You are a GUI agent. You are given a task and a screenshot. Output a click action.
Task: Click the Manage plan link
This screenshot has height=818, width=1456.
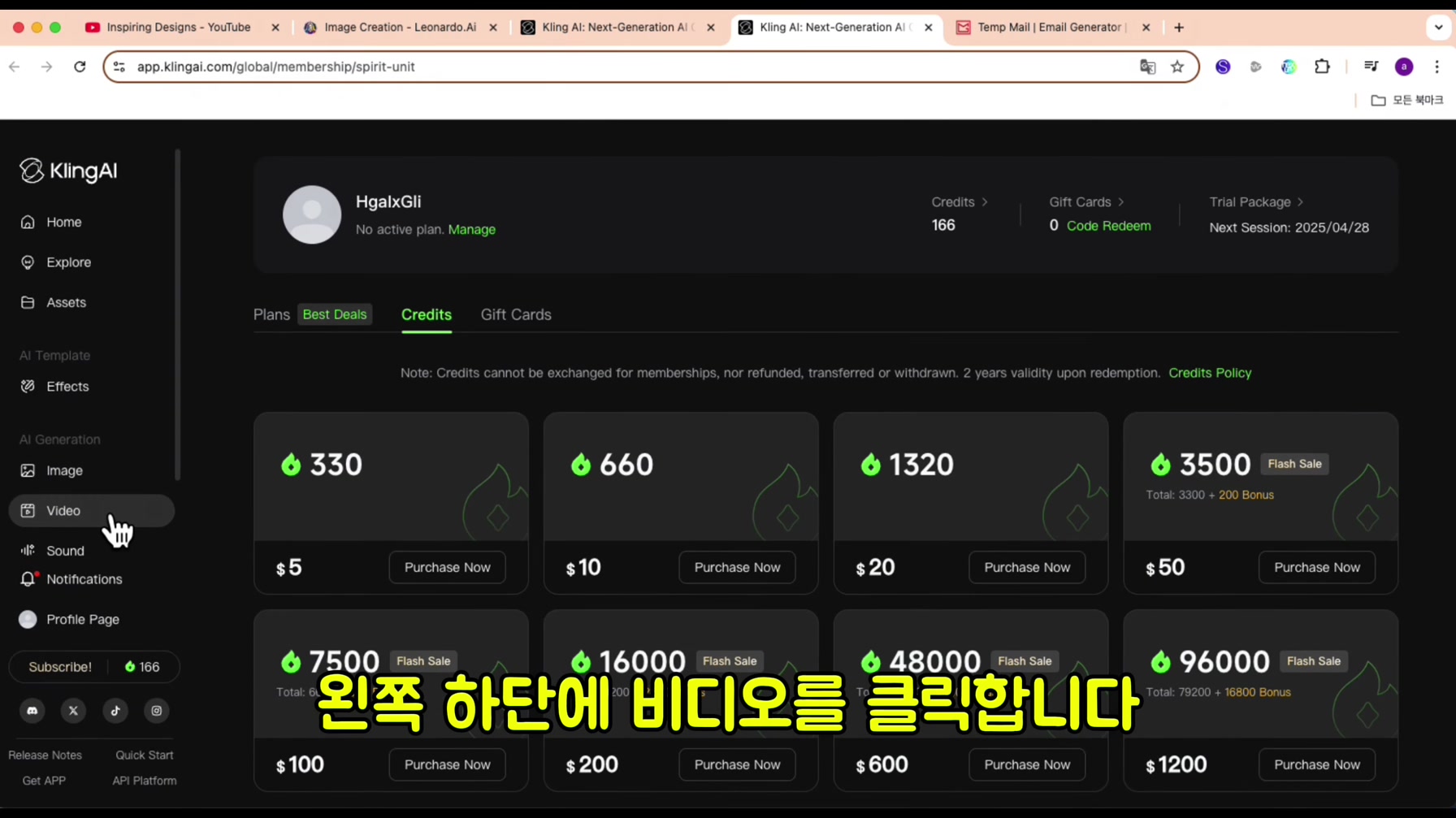click(x=471, y=229)
